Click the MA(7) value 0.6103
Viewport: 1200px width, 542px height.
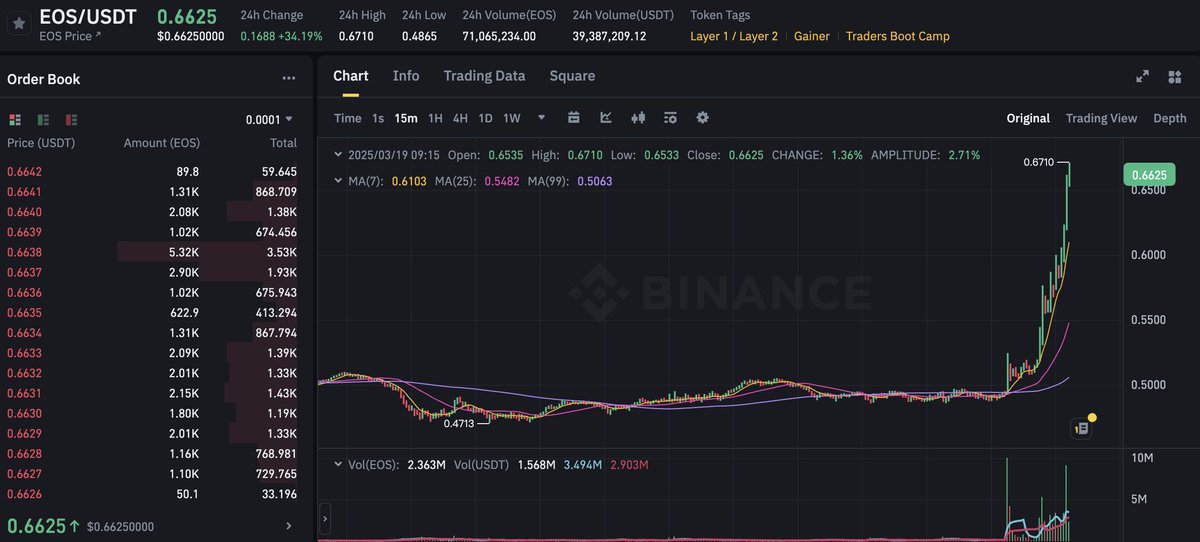click(411, 181)
